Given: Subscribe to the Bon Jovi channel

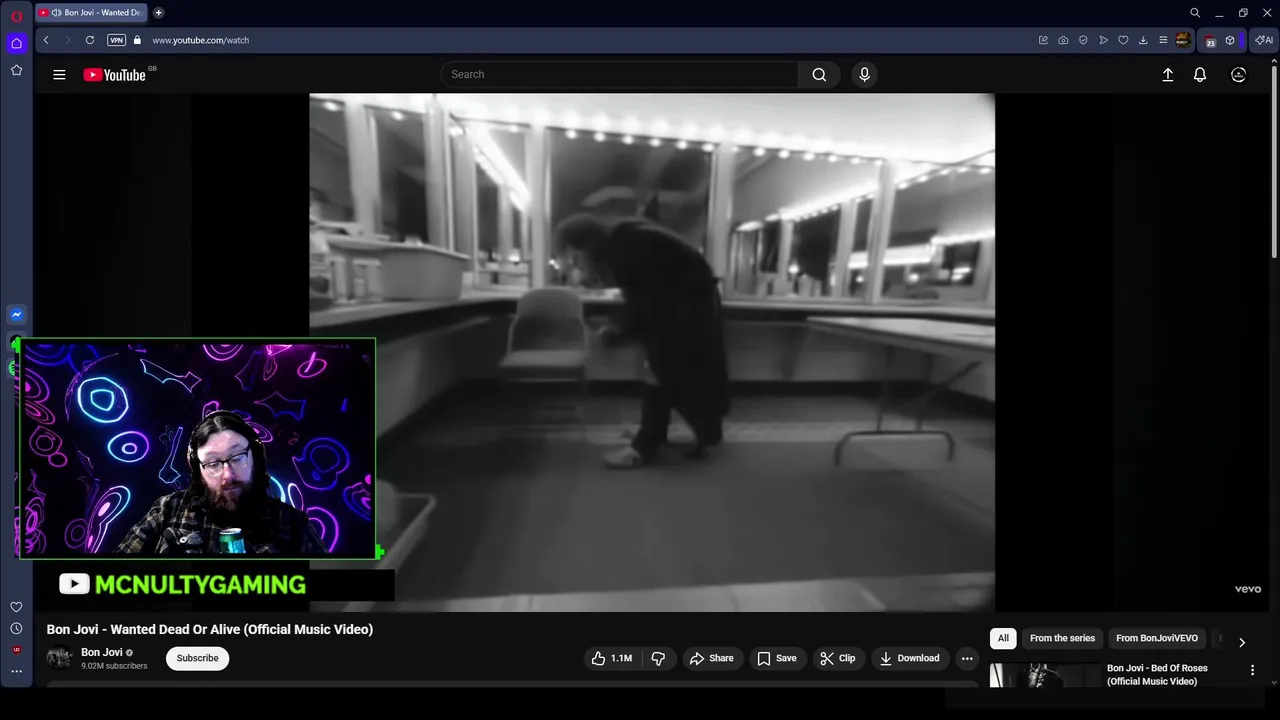Looking at the screenshot, I should pyautogui.click(x=197, y=658).
